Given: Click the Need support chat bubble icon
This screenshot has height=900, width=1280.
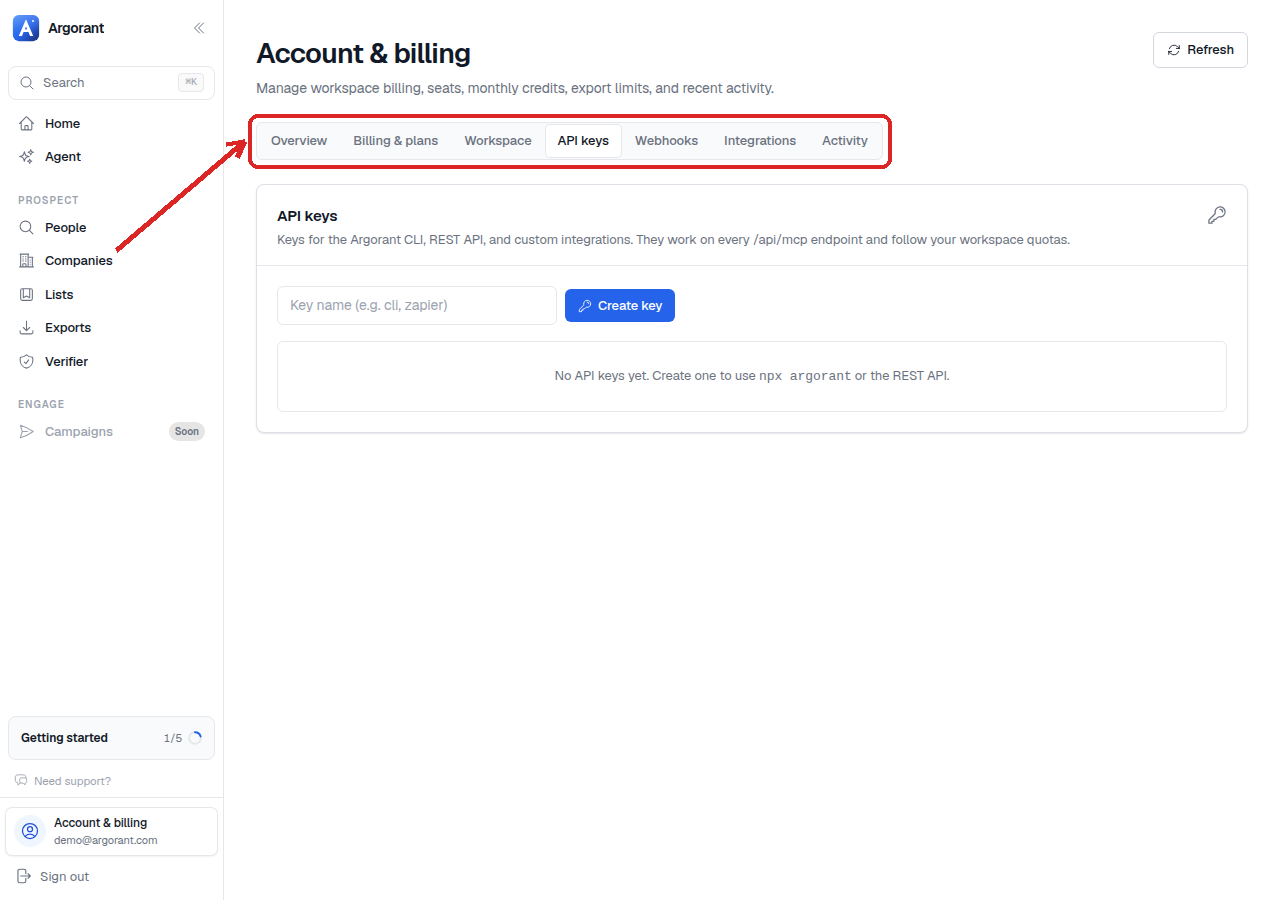Looking at the screenshot, I should [x=21, y=781].
